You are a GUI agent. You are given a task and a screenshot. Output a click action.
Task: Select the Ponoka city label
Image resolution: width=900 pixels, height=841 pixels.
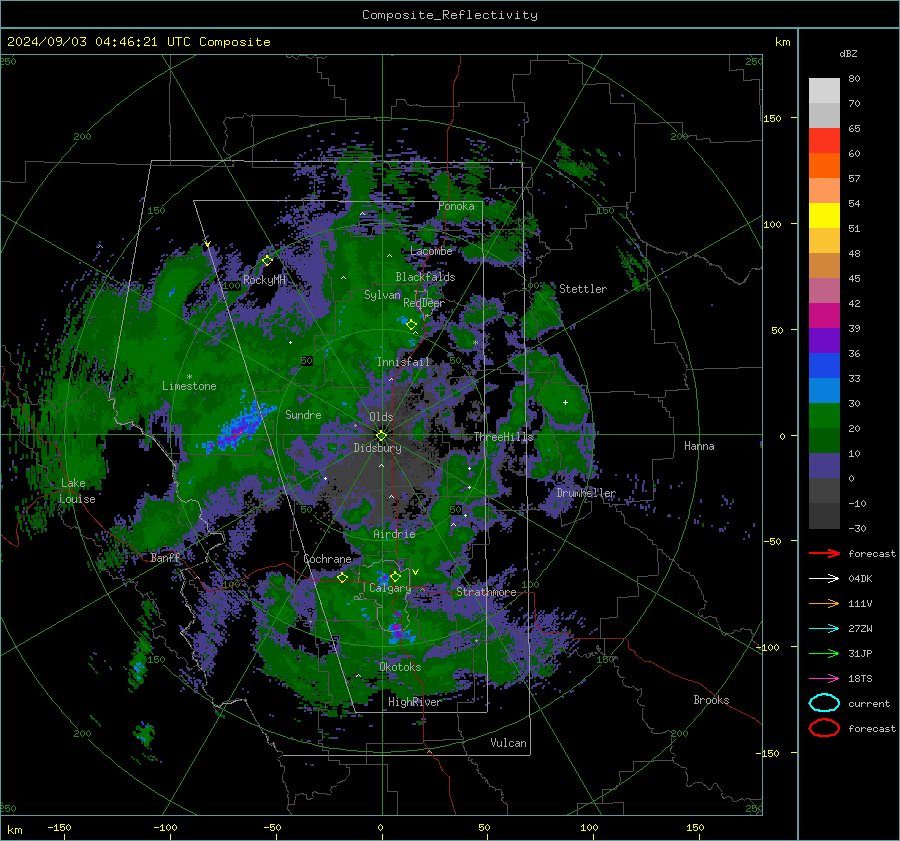point(456,206)
